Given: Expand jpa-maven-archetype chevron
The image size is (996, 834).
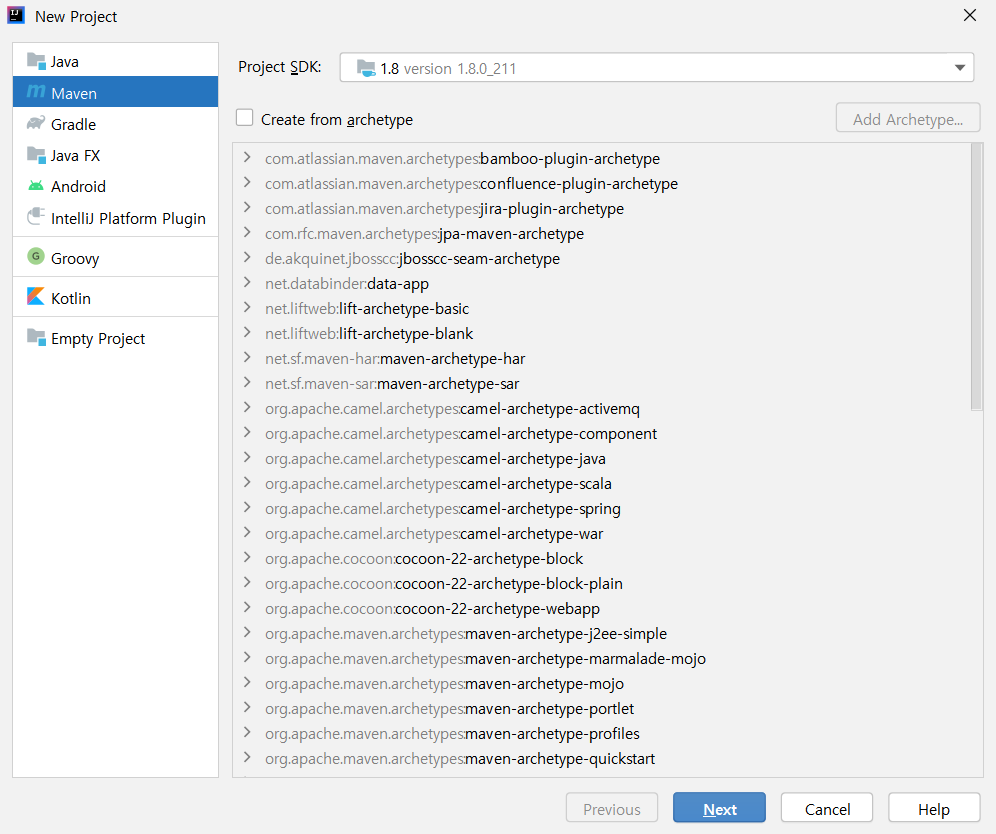Looking at the screenshot, I should [x=247, y=232].
